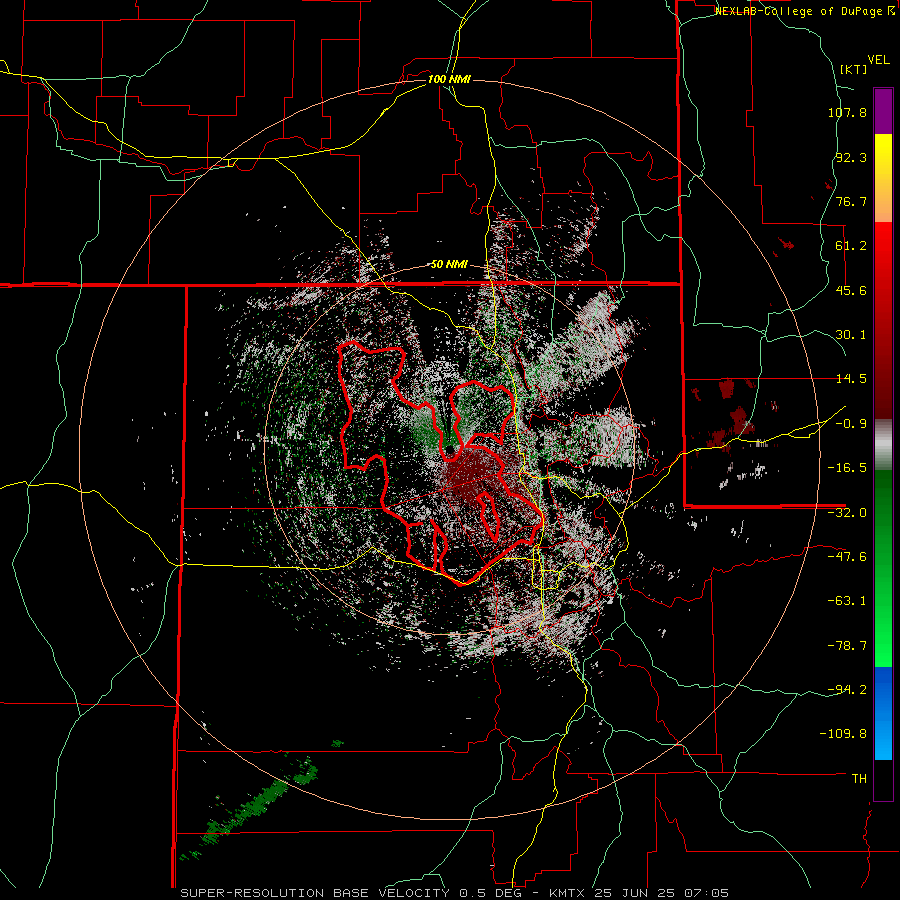
Task: Click the 50 NMI range ring label
Action: (x=449, y=265)
